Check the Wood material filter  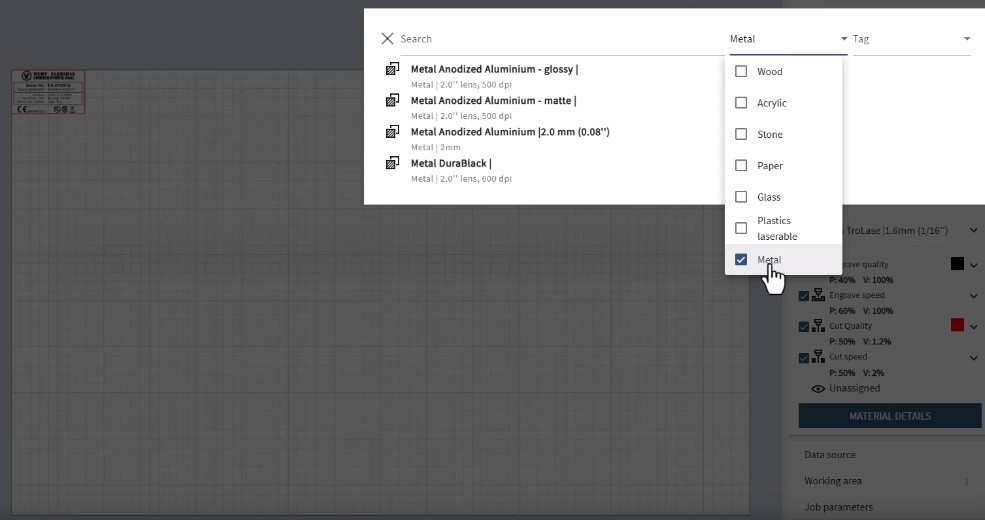tap(741, 72)
